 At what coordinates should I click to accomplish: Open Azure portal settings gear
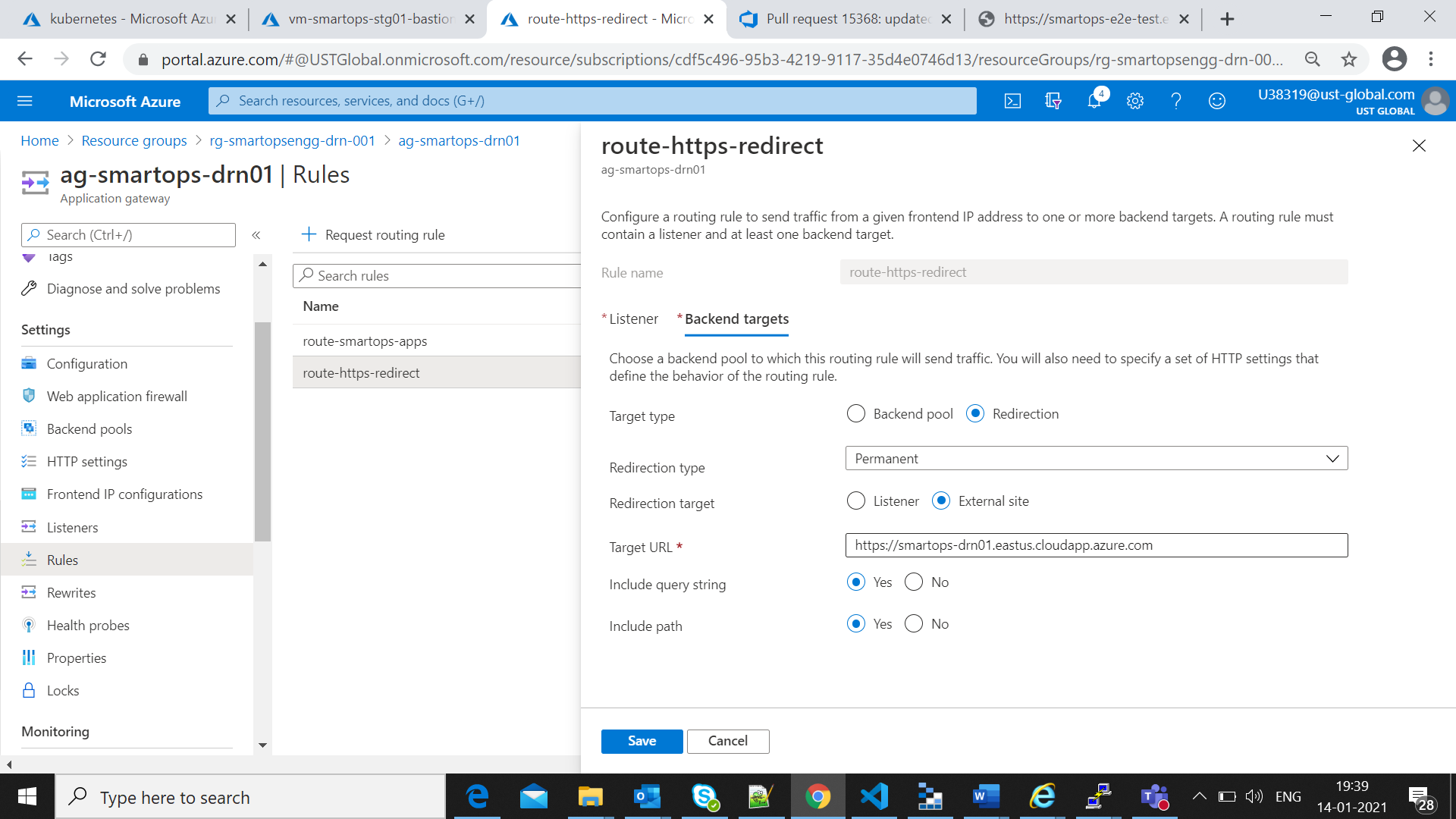coord(1135,101)
